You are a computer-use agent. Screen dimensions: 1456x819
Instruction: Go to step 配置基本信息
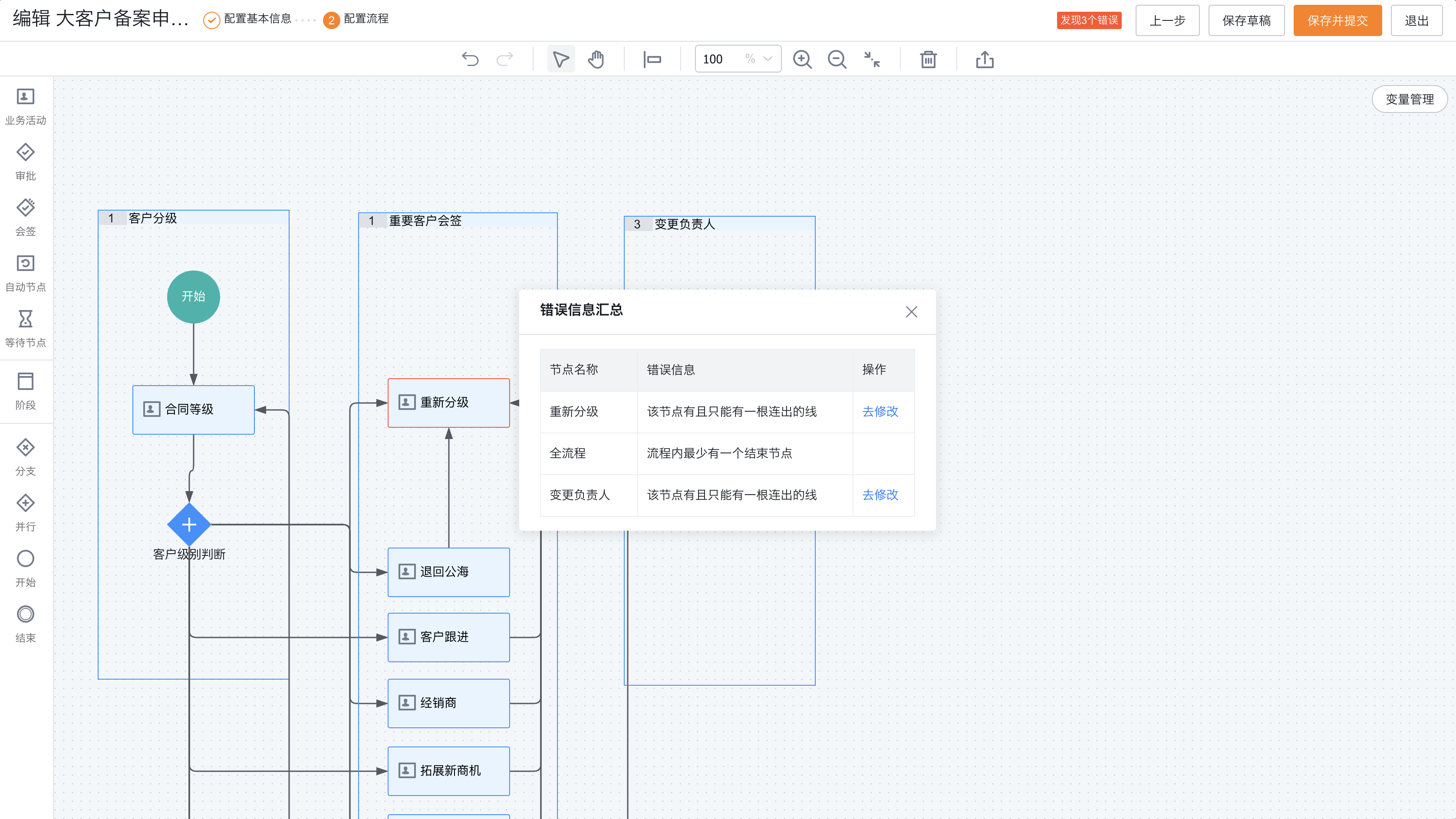pyautogui.click(x=247, y=19)
